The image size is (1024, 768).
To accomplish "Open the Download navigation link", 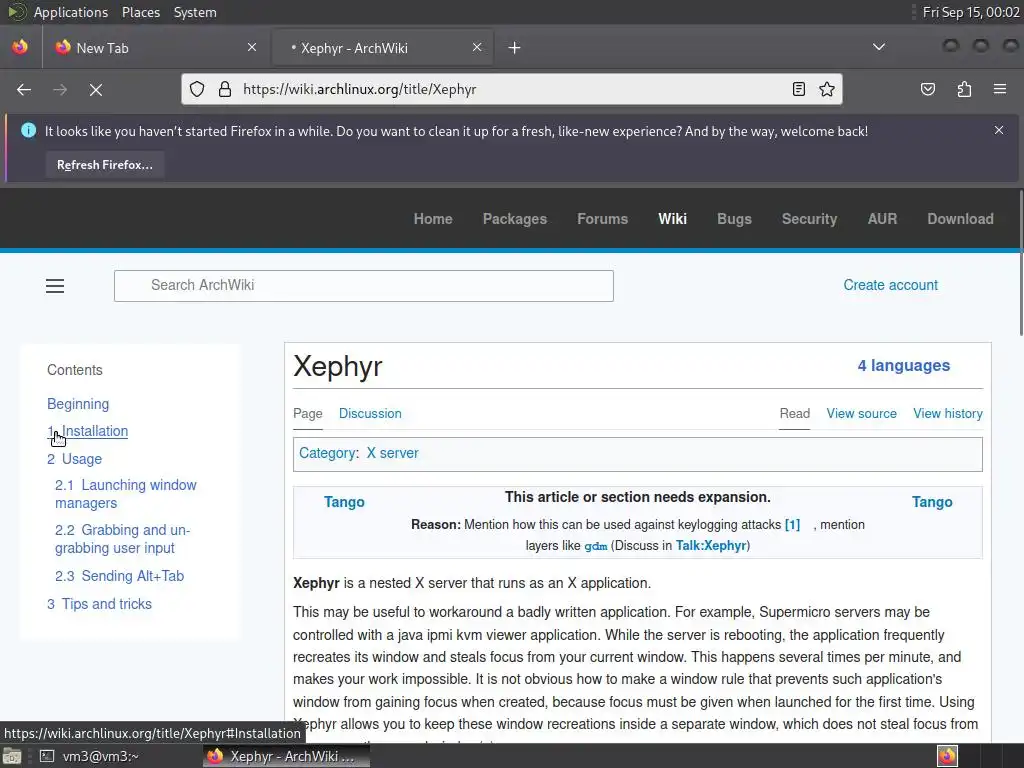I will (960, 219).
